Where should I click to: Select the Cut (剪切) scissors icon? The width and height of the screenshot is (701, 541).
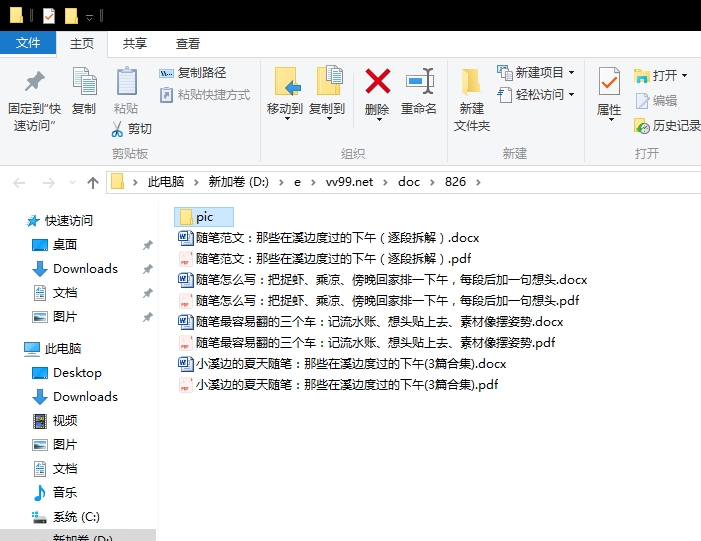(x=117, y=129)
